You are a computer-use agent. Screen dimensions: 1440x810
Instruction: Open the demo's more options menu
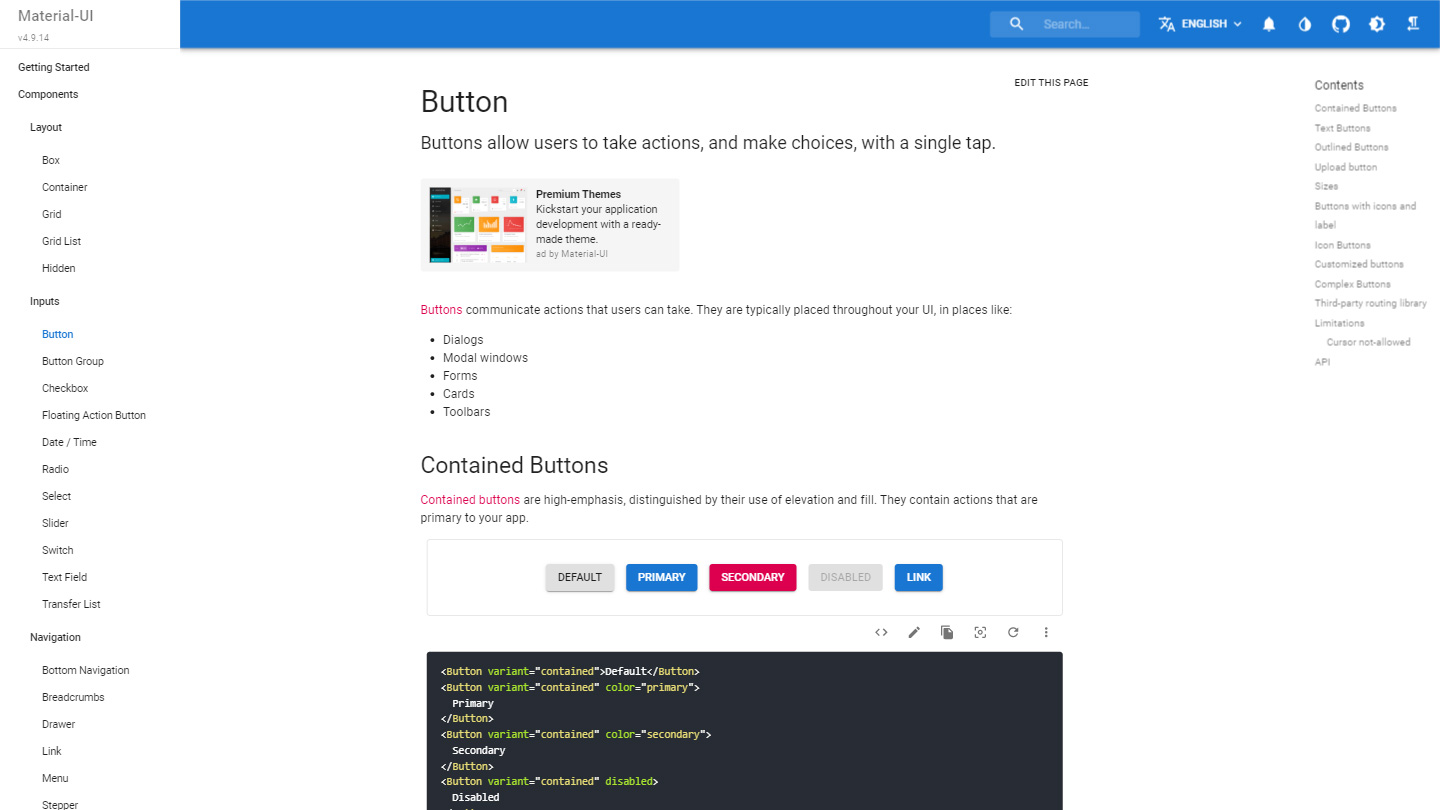1046,632
